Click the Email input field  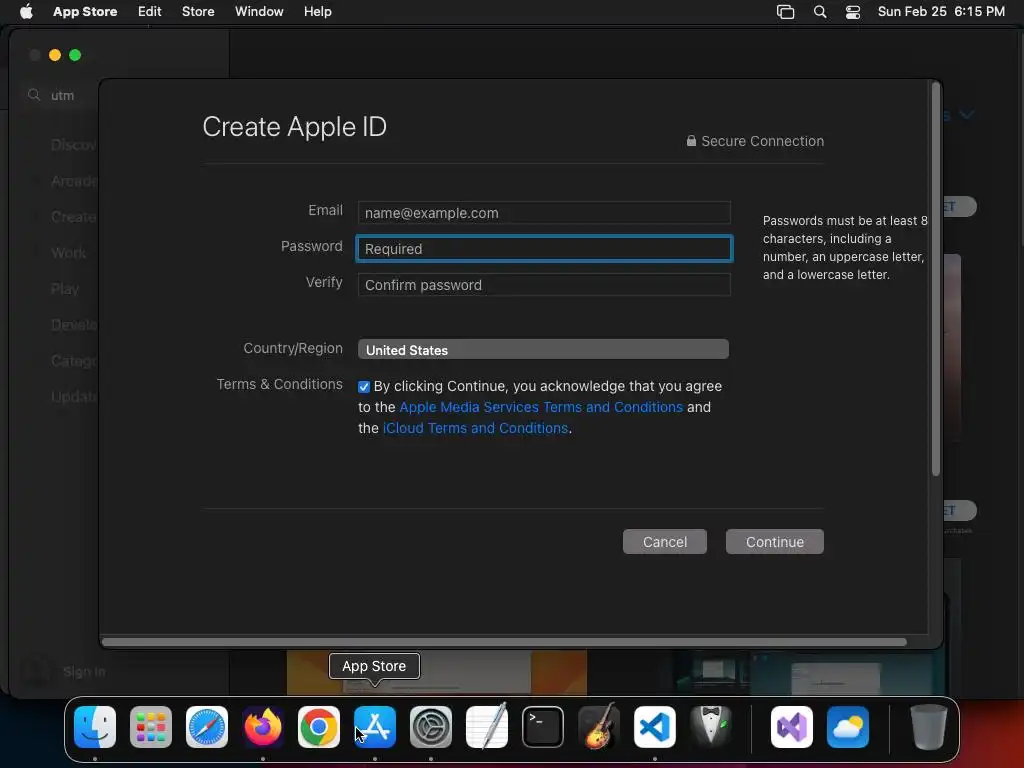544,213
